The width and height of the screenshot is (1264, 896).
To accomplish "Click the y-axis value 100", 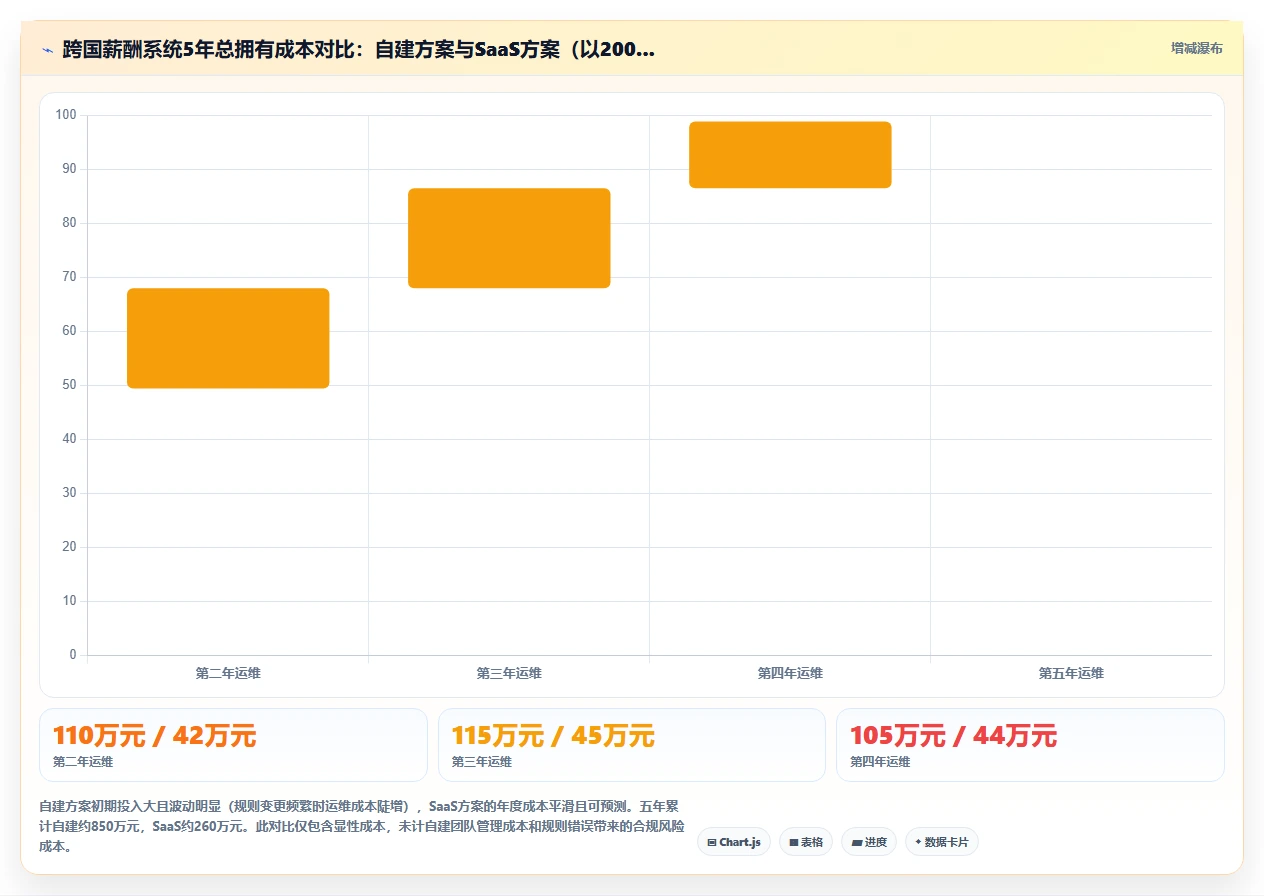I will (x=66, y=115).
